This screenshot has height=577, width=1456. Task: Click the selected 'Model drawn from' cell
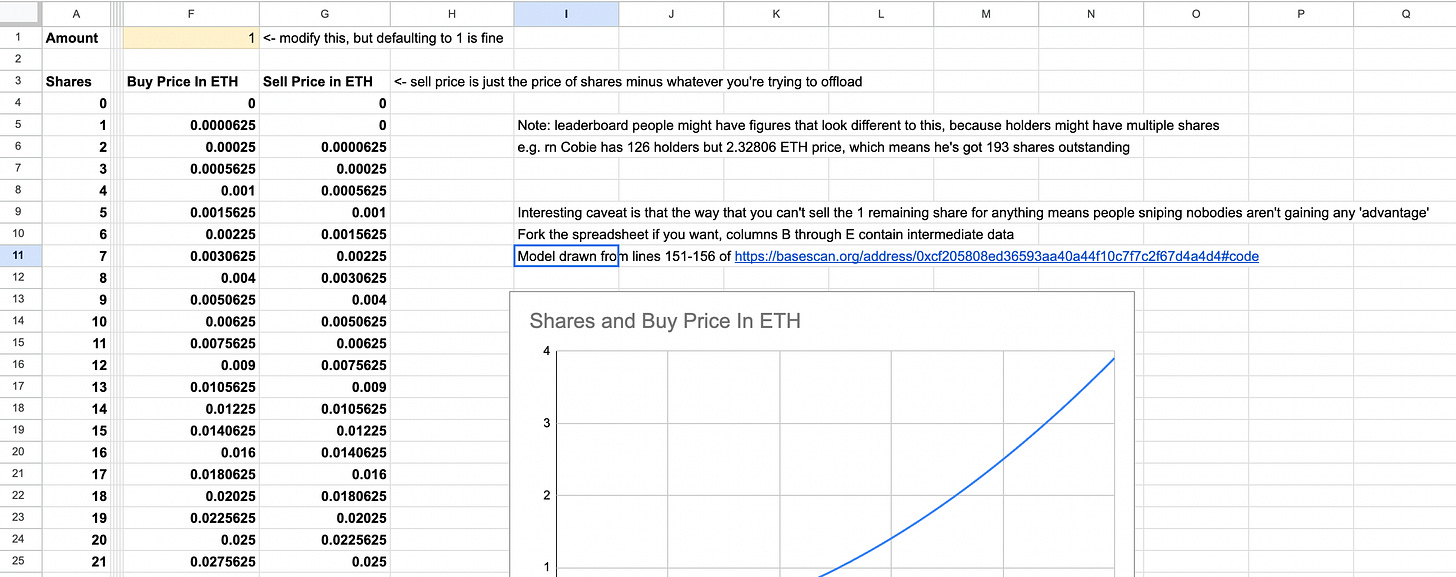pos(566,256)
